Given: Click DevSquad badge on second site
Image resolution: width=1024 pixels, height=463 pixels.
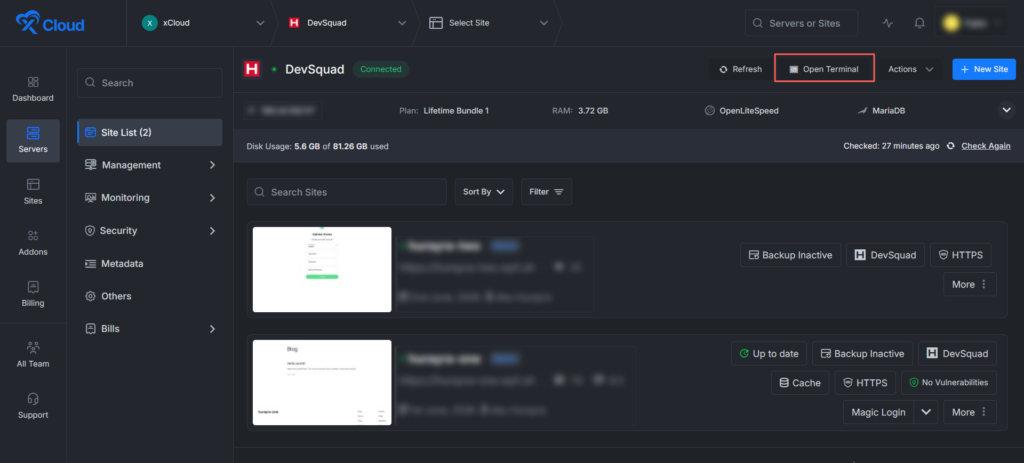Looking at the screenshot, I should pos(957,353).
